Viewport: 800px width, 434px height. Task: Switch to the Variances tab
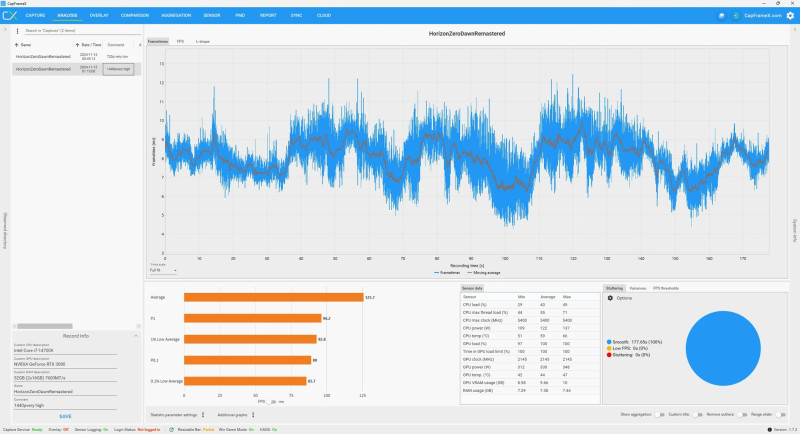click(x=638, y=288)
